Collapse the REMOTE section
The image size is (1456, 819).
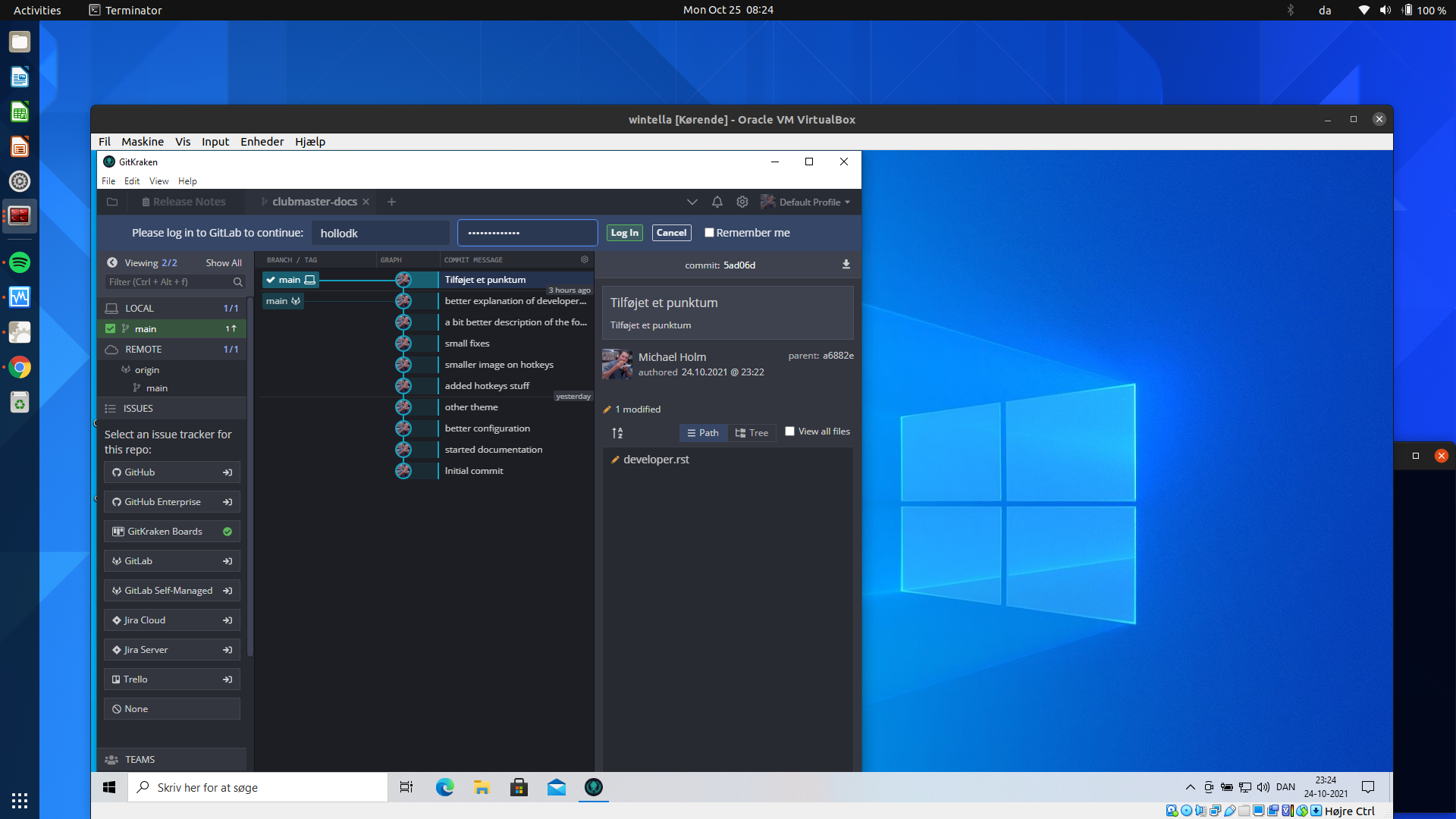coord(143,350)
